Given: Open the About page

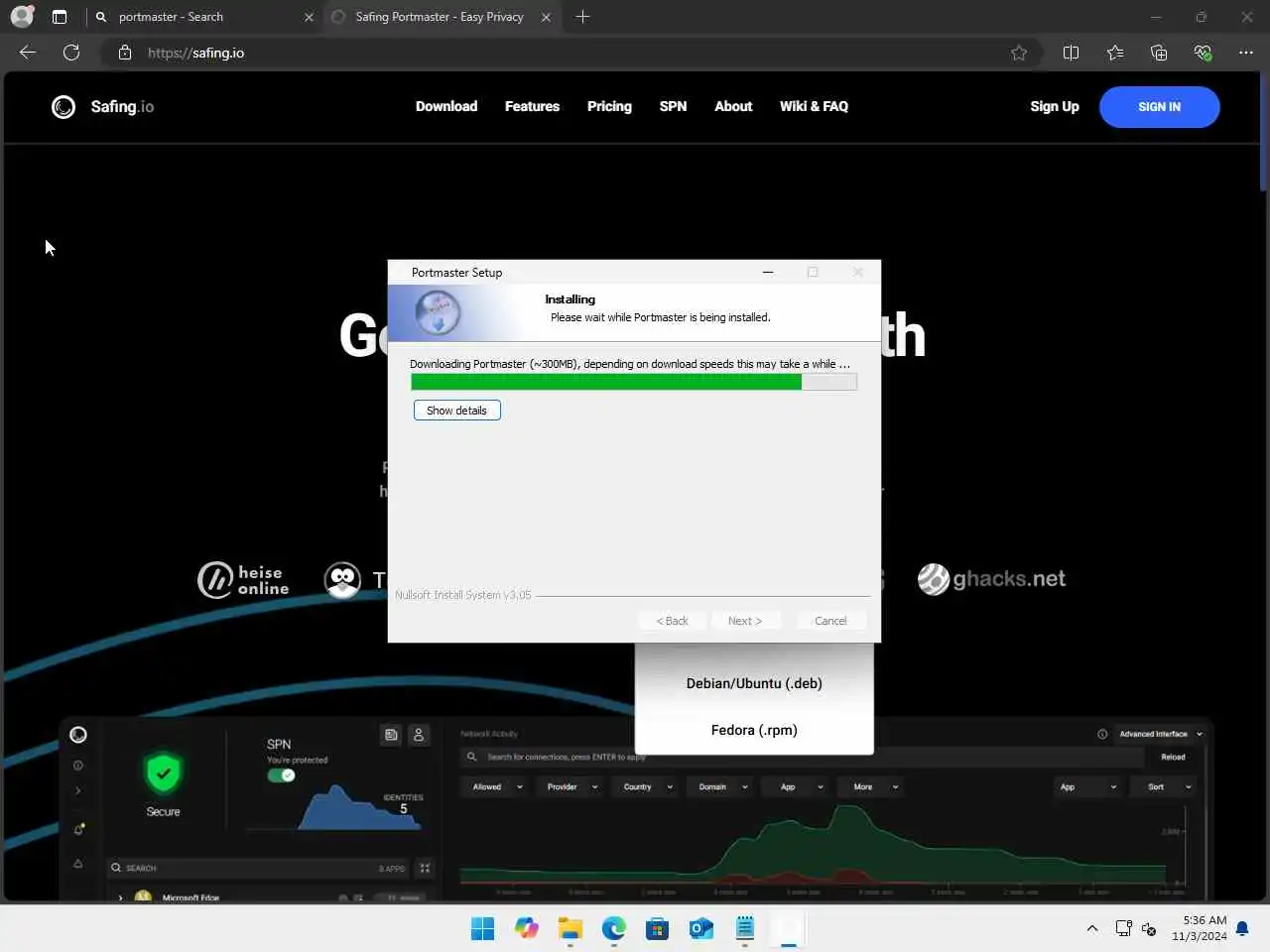Looking at the screenshot, I should click(x=733, y=106).
